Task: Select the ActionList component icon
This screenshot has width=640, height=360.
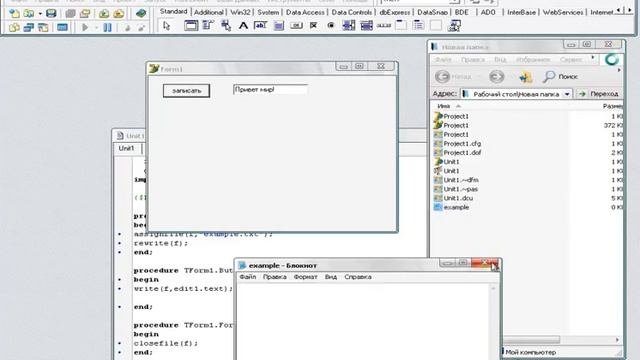Action: pyautogui.click(x=454, y=26)
